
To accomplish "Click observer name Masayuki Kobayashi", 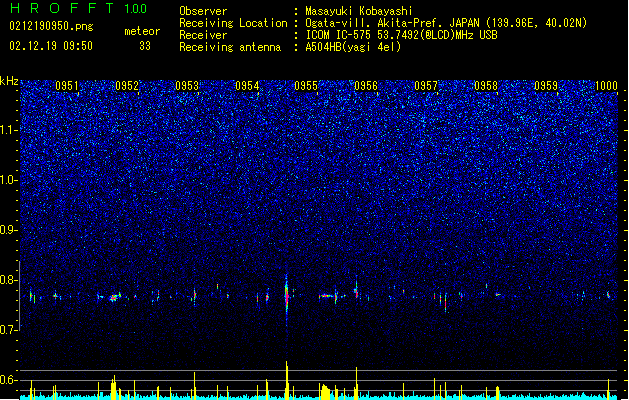I will [359, 11].
